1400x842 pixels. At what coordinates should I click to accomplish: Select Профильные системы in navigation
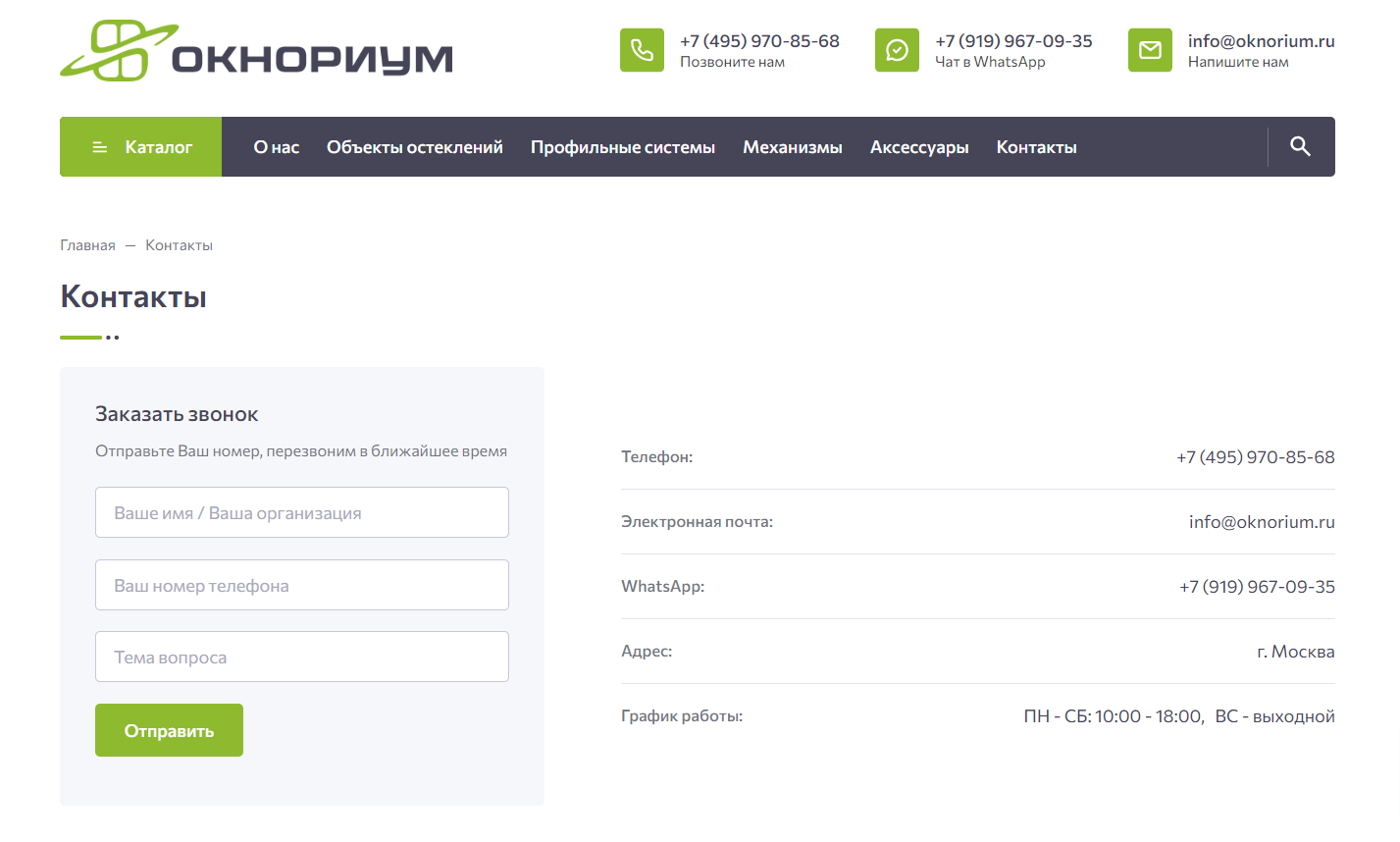tap(622, 147)
